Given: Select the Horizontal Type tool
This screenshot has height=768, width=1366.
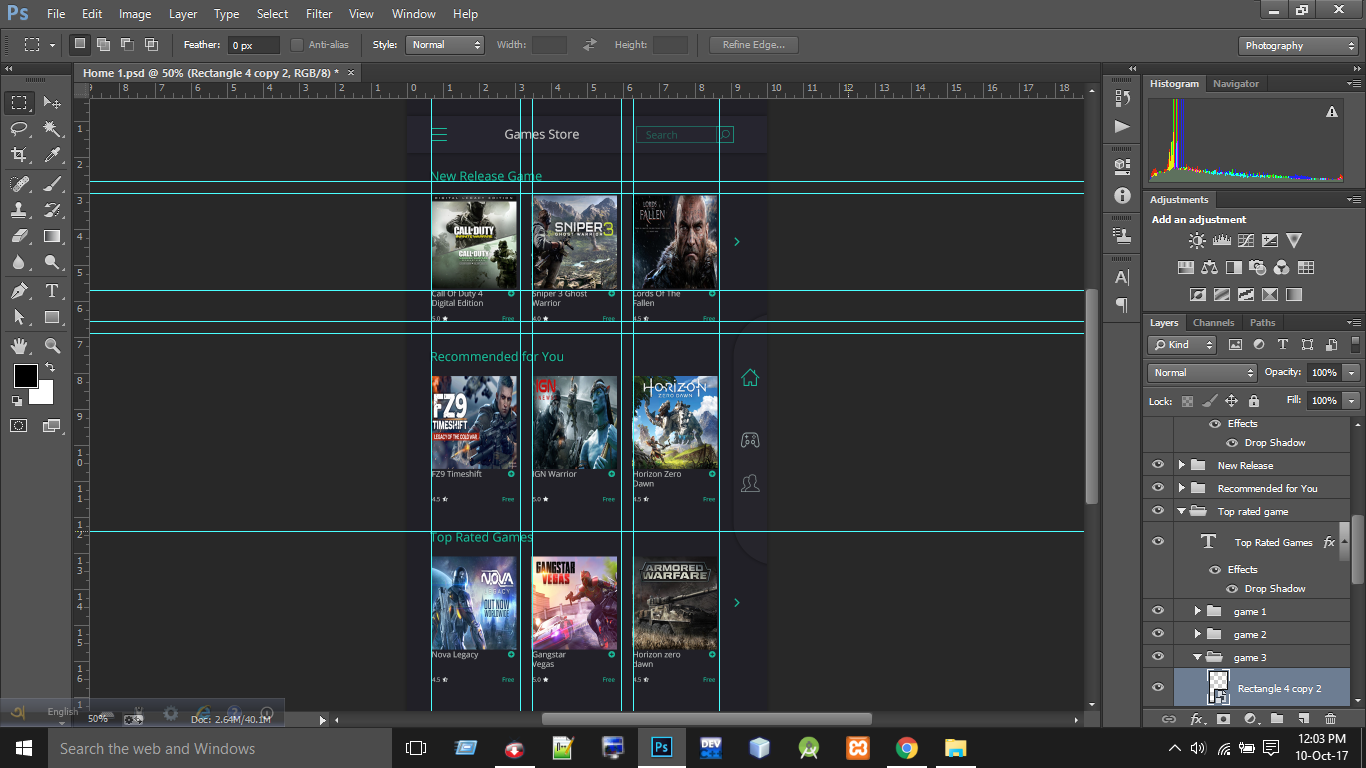Looking at the screenshot, I should tap(52, 291).
